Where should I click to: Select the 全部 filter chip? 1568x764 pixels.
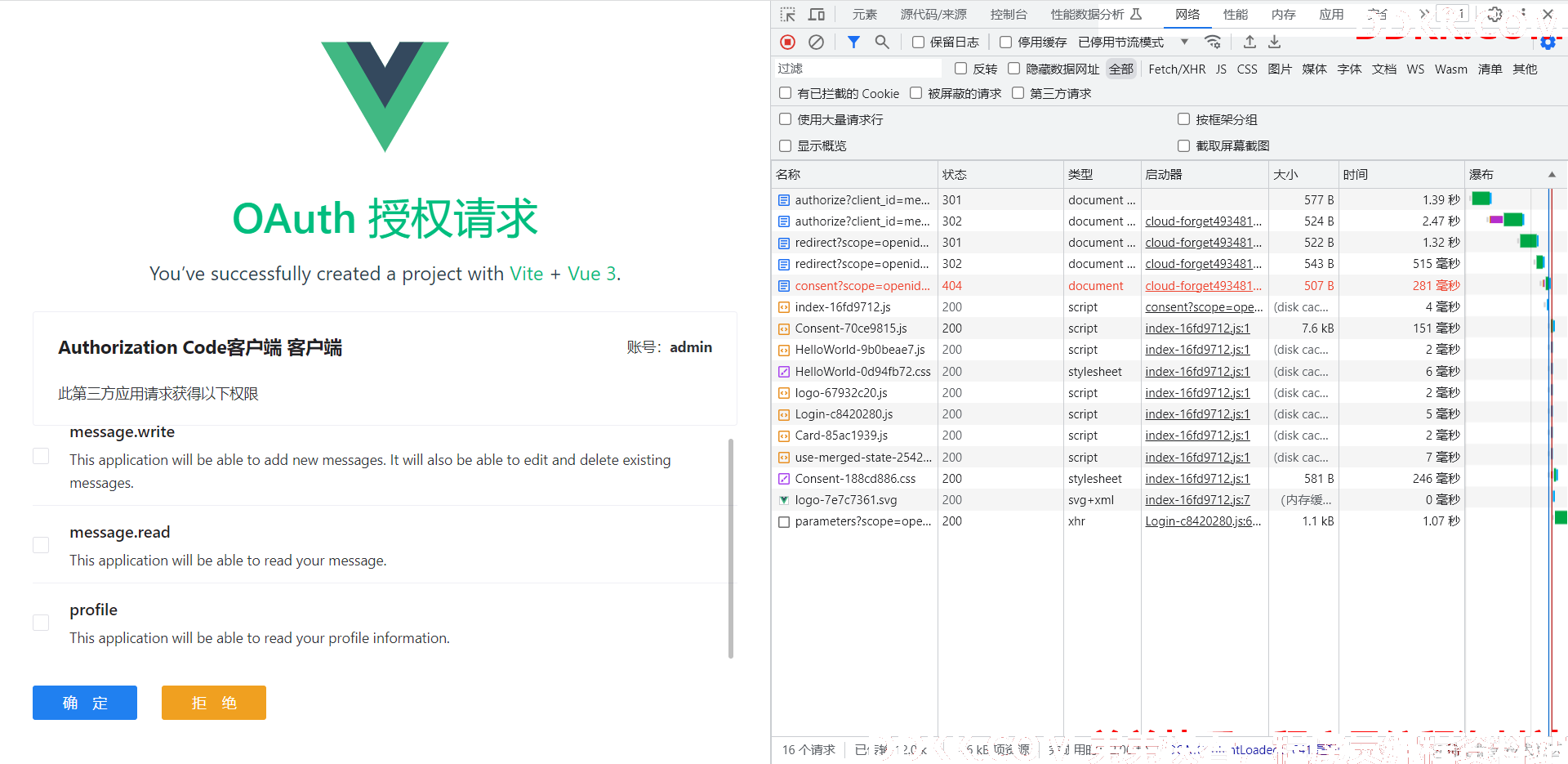(x=1121, y=69)
